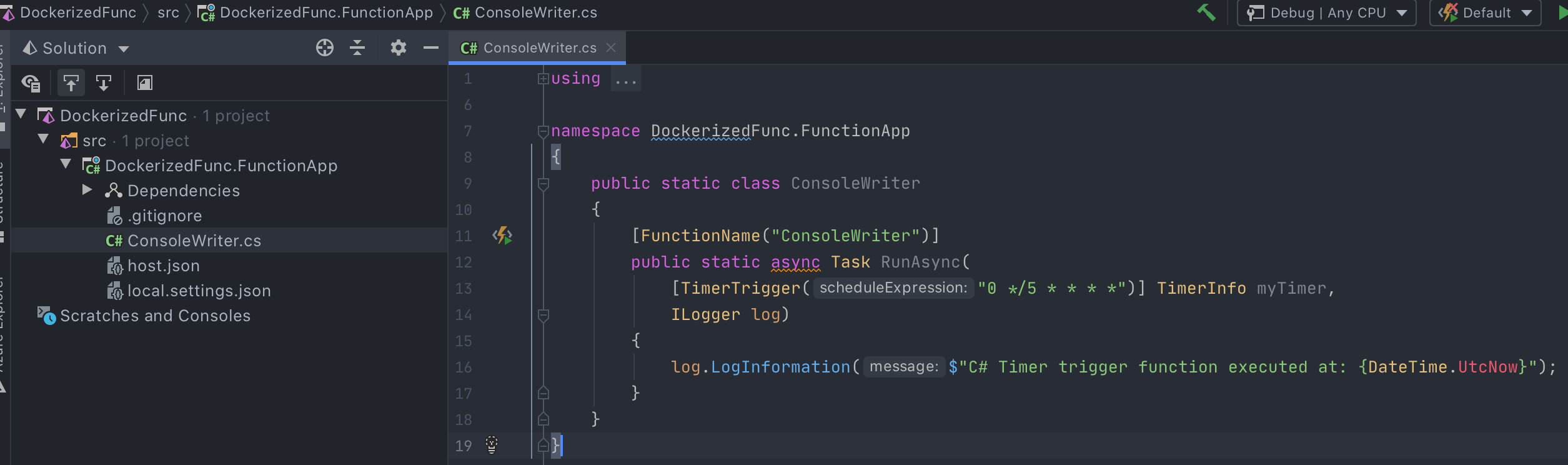Click the TimerTrigger attribute
The image size is (1568, 465).
(x=740, y=288)
